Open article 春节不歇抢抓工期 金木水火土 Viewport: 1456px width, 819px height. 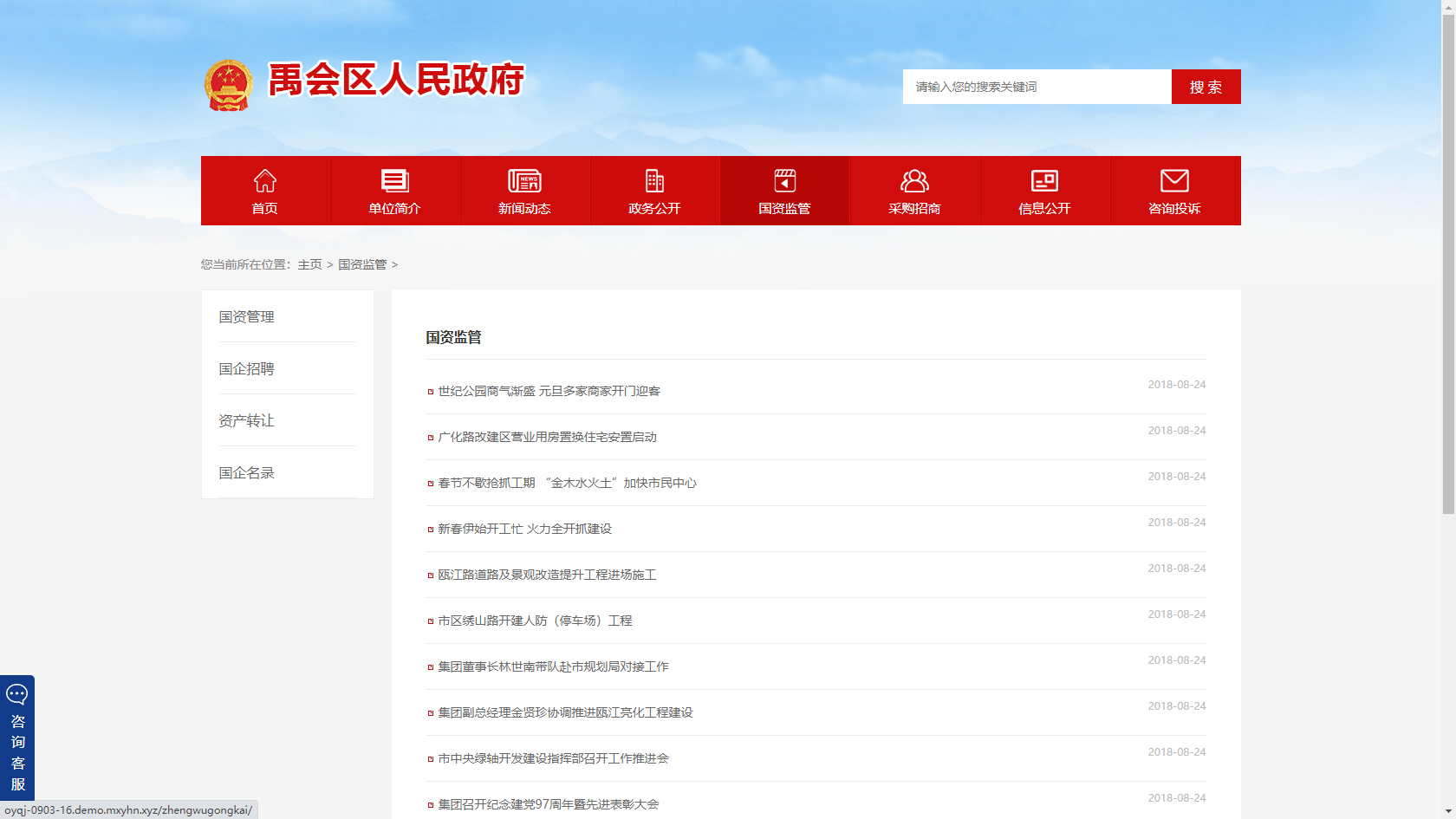click(x=567, y=483)
